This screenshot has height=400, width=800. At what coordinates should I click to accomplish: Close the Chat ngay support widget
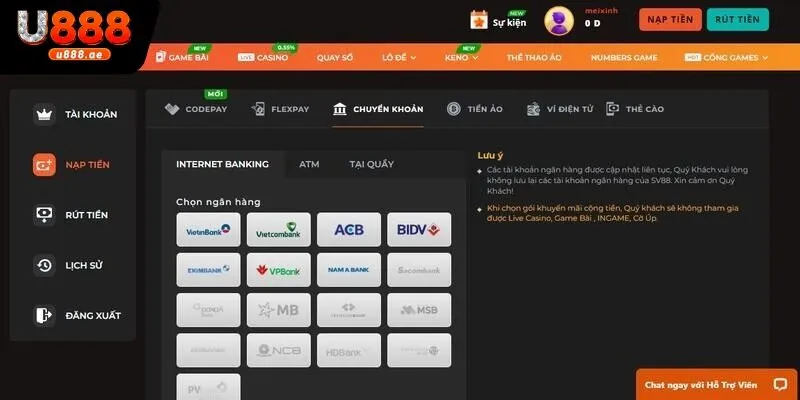[x=780, y=384]
